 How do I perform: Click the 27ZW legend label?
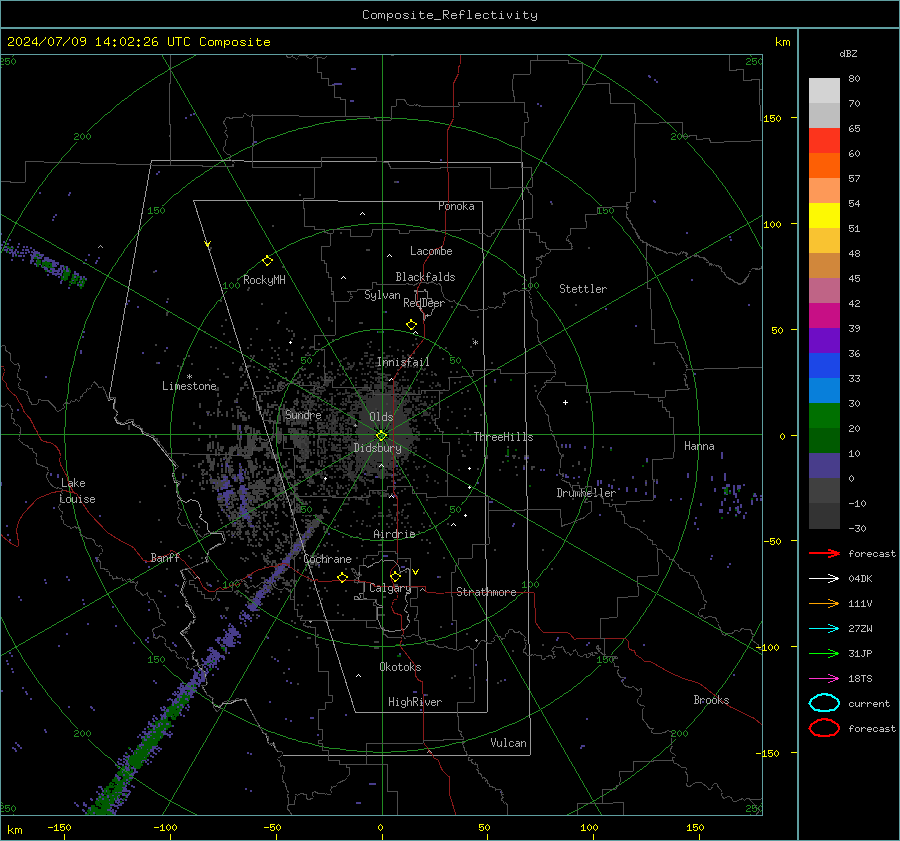coord(860,629)
